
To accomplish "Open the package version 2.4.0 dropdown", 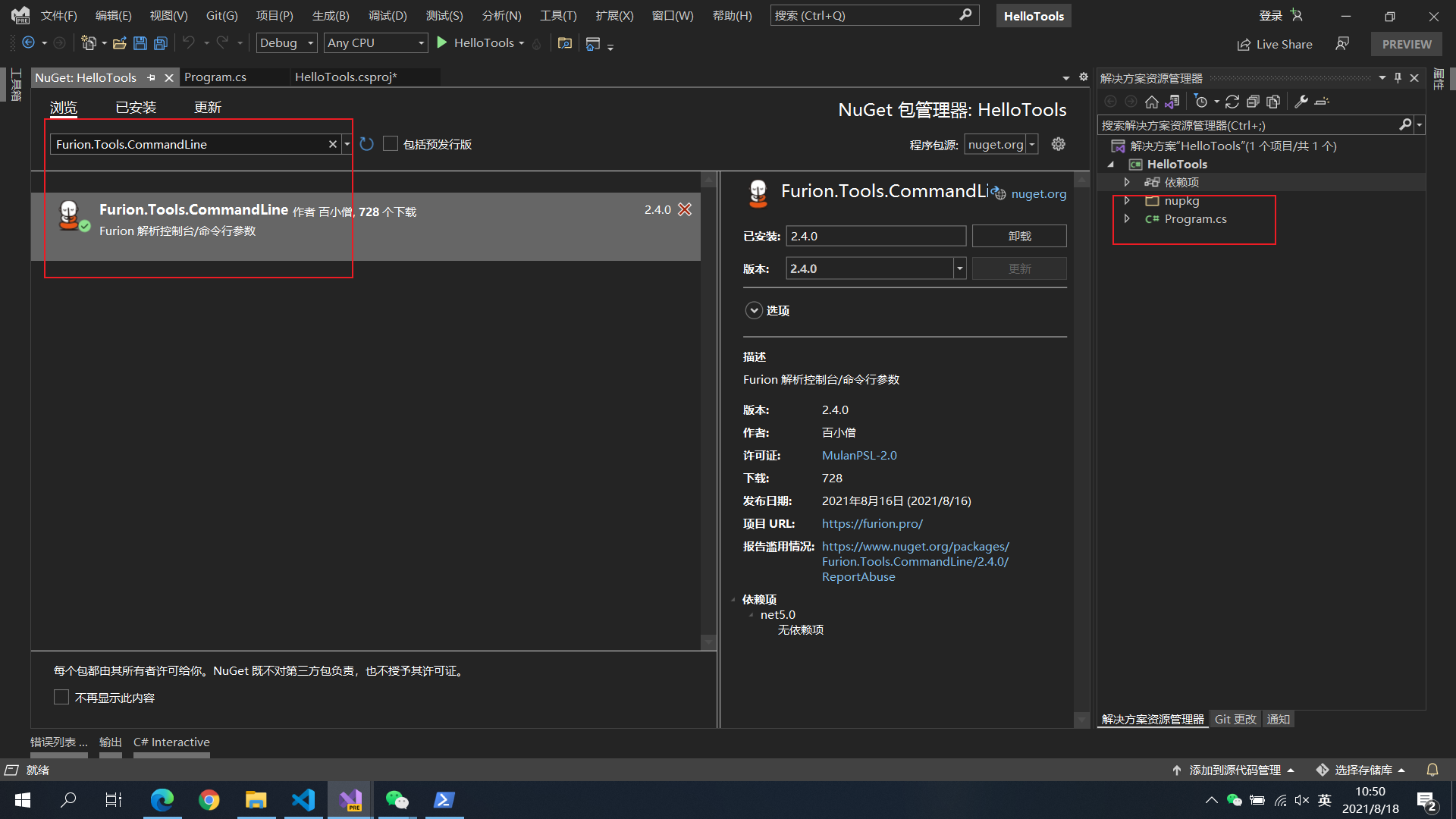I will [x=959, y=268].
